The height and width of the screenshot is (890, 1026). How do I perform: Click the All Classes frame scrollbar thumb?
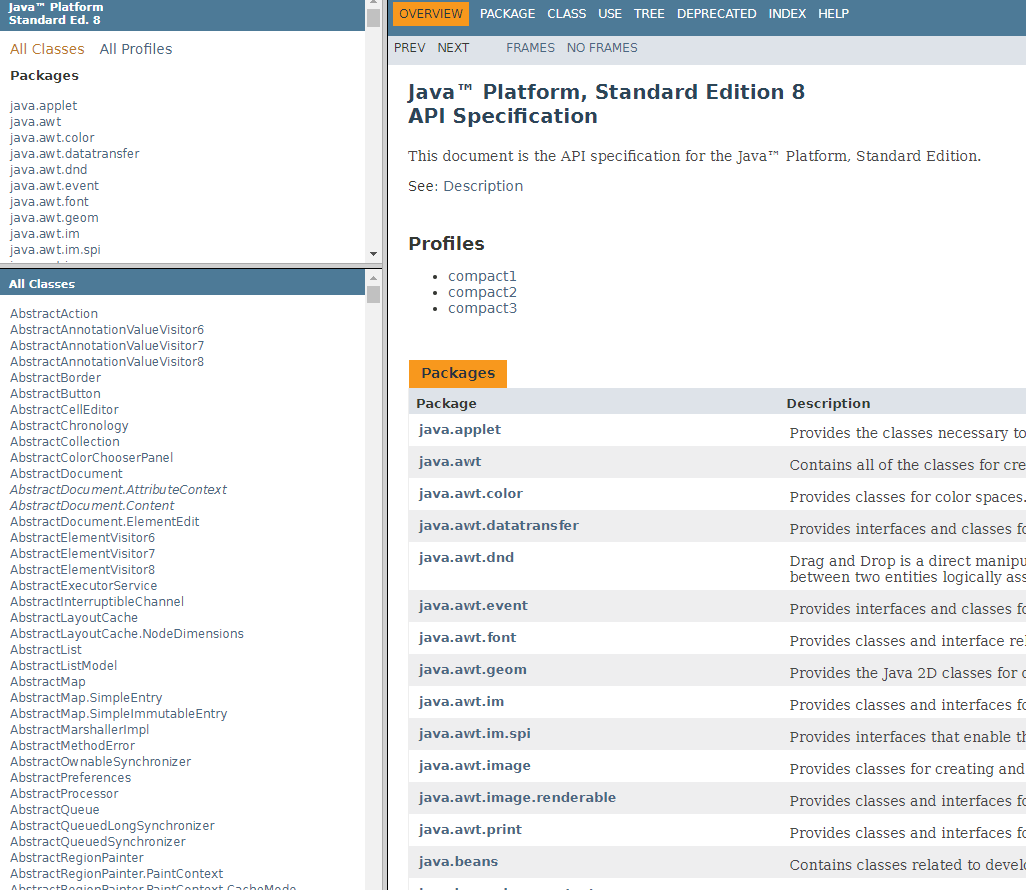click(x=374, y=295)
